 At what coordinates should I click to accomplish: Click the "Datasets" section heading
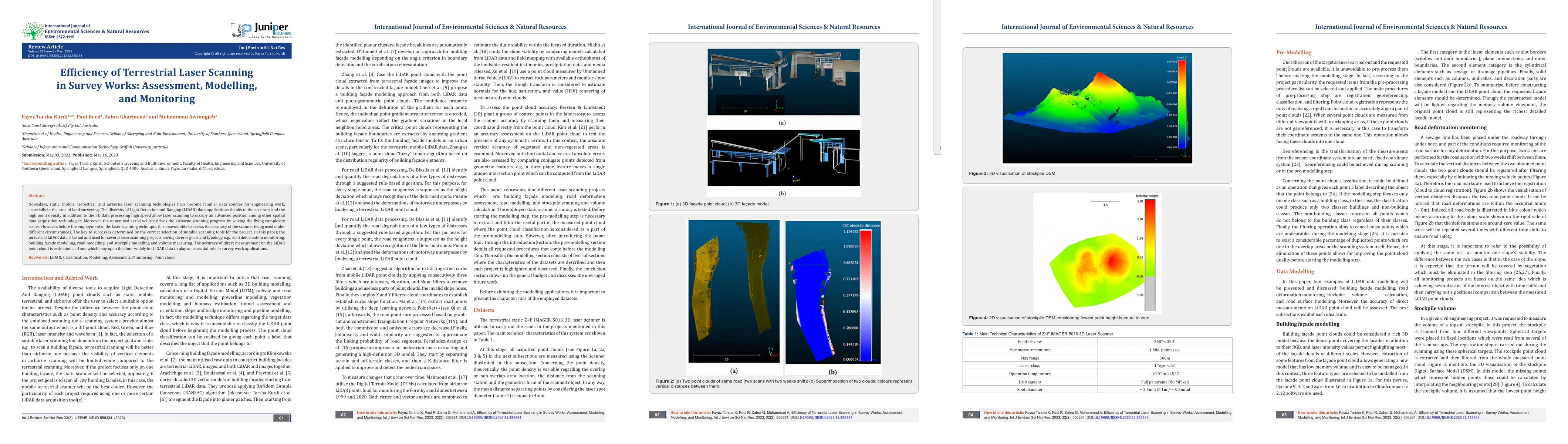tap(484, 310)
